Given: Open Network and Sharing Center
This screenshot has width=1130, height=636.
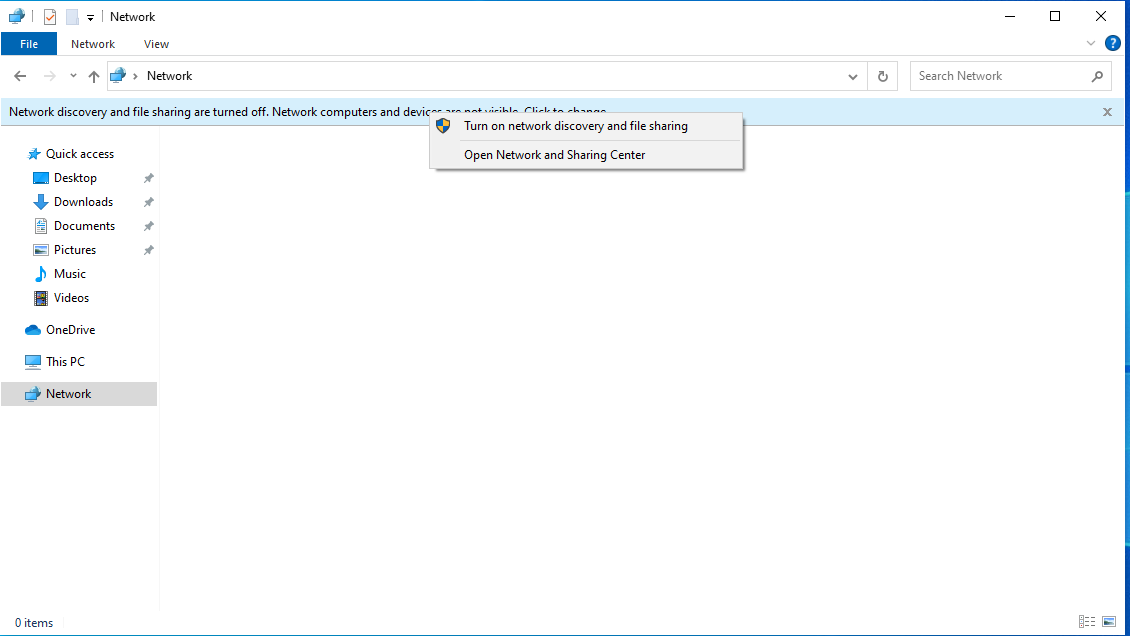Looking at the screenshot, I should pyautogui.click(x=554, y=154).
